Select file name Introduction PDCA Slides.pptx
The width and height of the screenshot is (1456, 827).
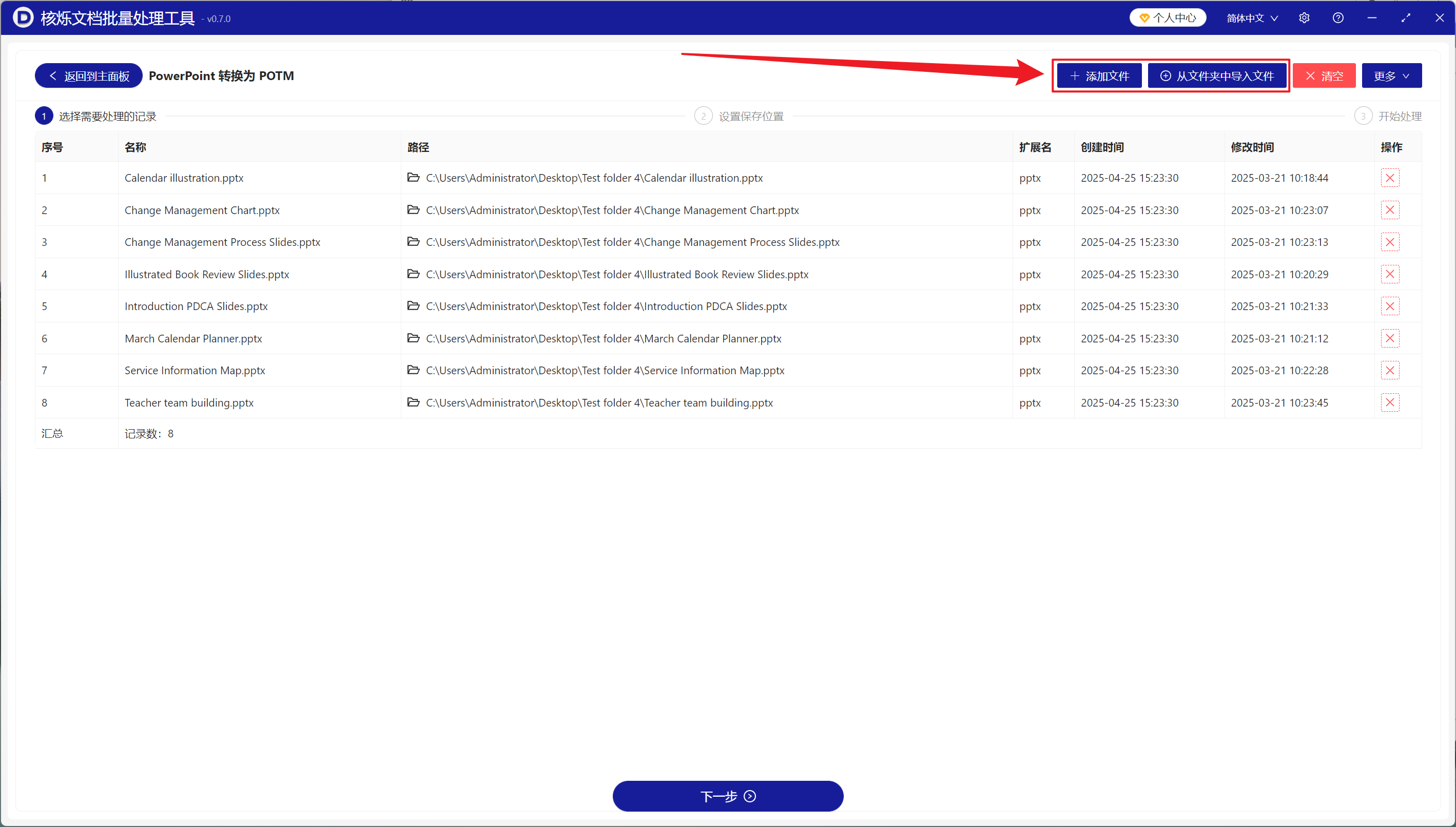[196, 306]
